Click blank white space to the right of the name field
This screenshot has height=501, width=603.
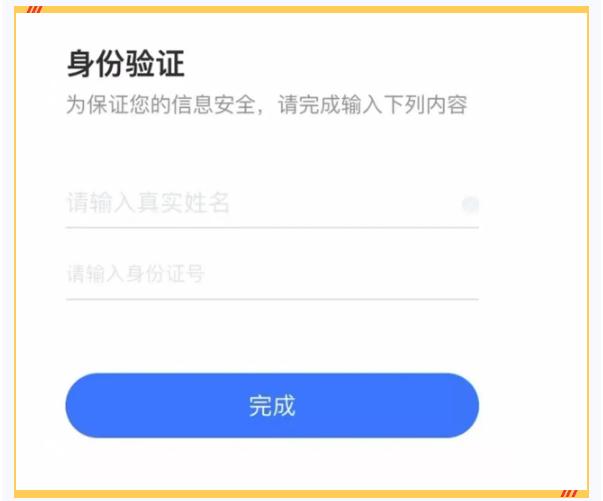point(533,204)
